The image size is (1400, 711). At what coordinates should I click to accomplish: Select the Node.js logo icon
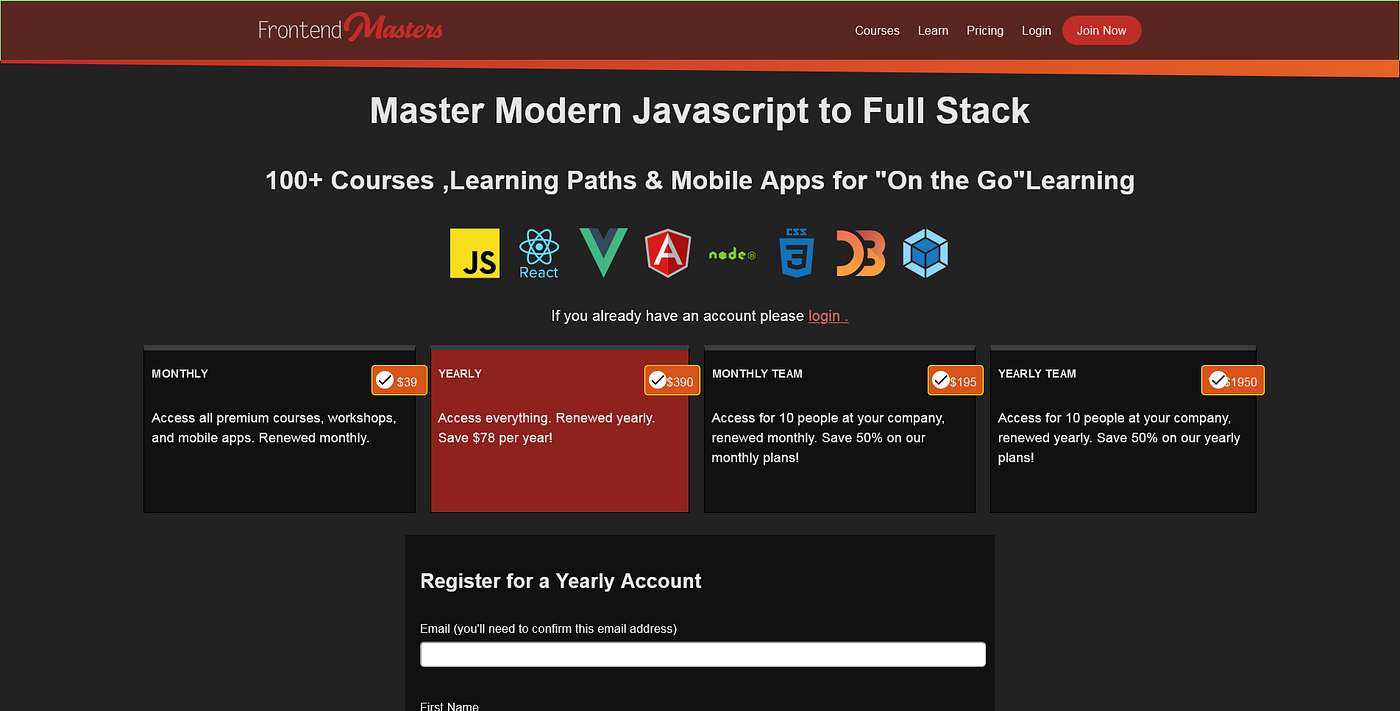pyautogui.click(x=731, y=253)
